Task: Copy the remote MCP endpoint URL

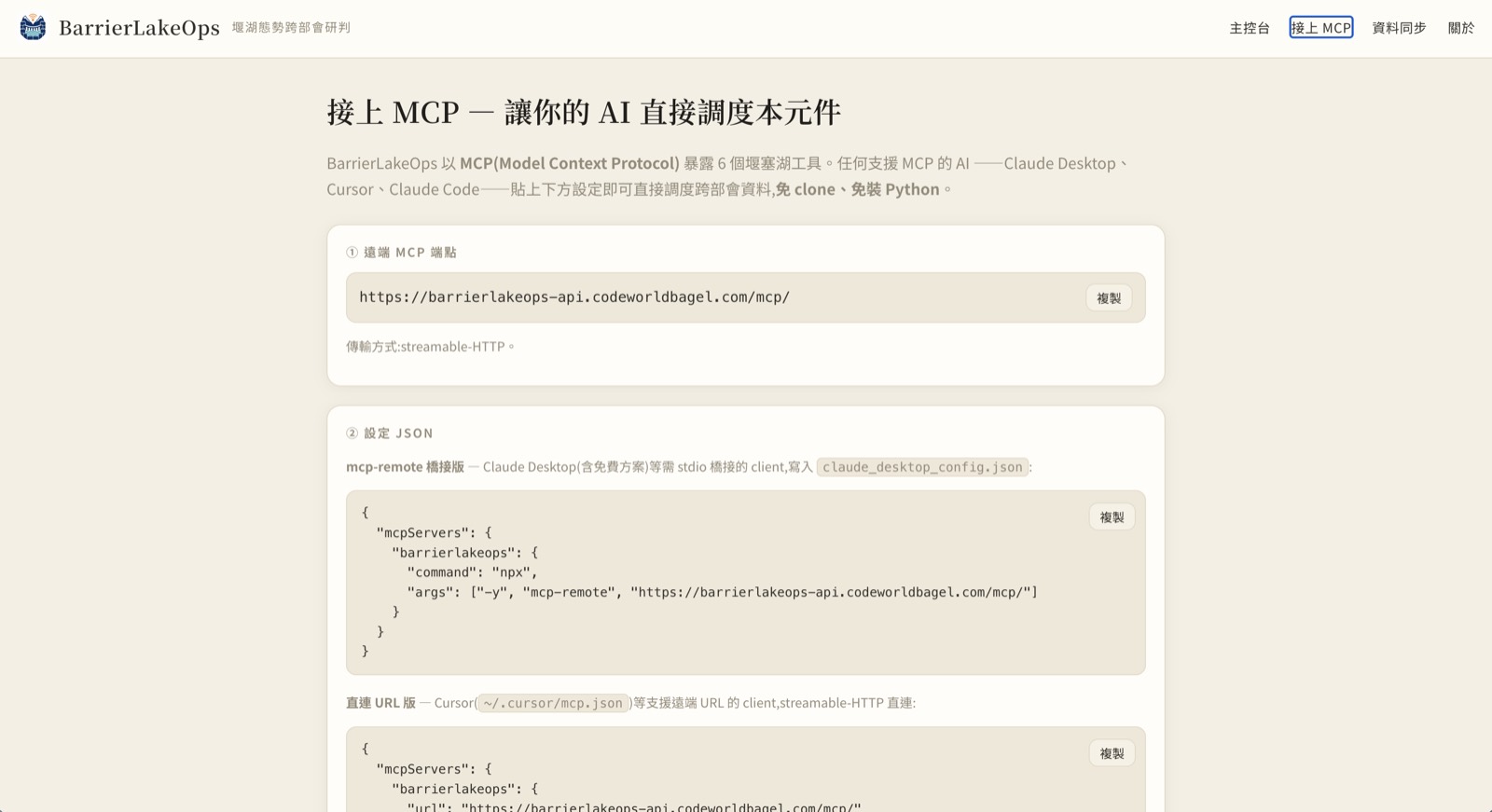Action: (1109, 298)
